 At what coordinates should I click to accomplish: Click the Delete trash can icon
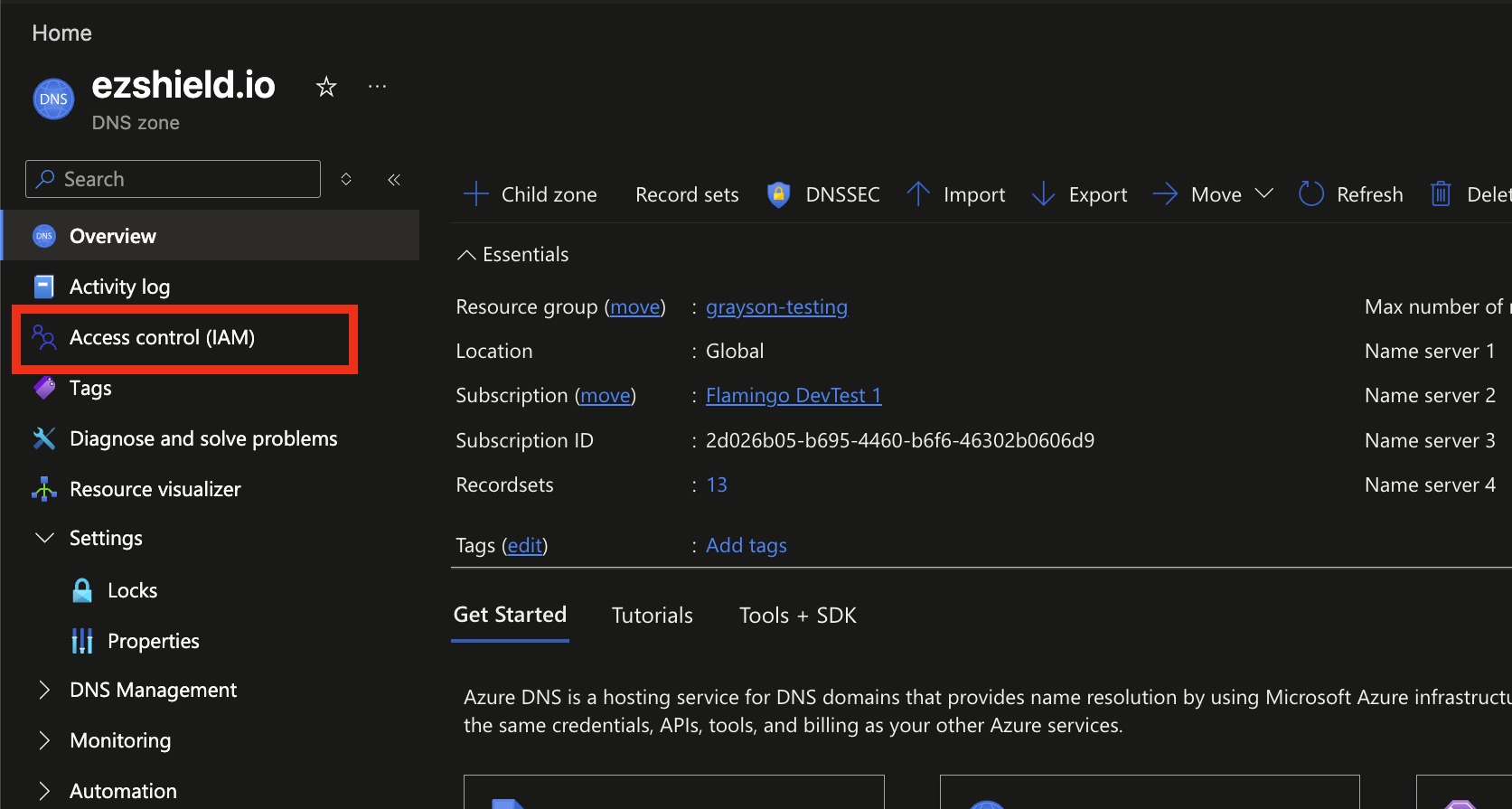click(x=1441, y=193)
